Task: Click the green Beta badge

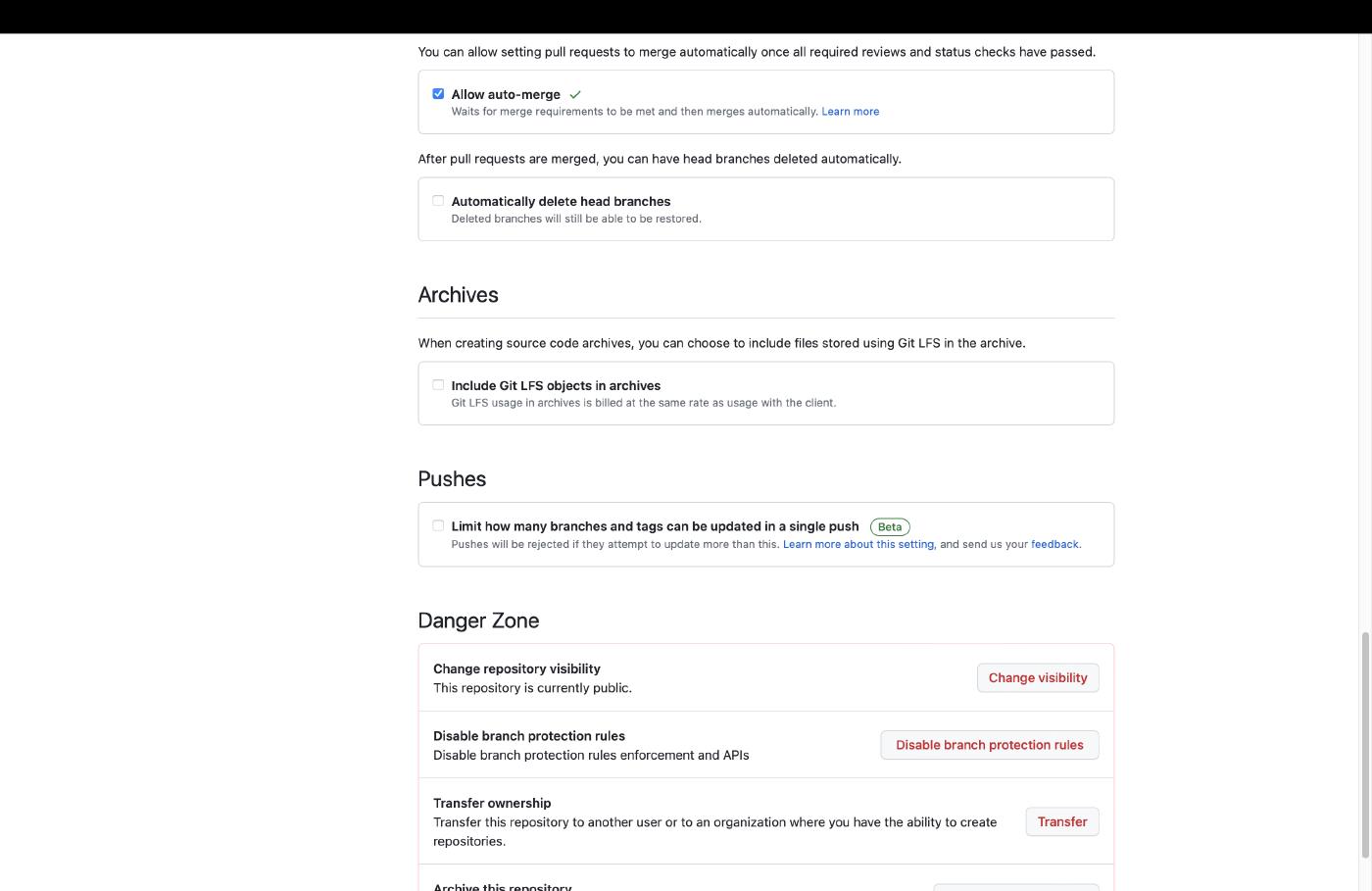Action: click(x=890, y=527)
